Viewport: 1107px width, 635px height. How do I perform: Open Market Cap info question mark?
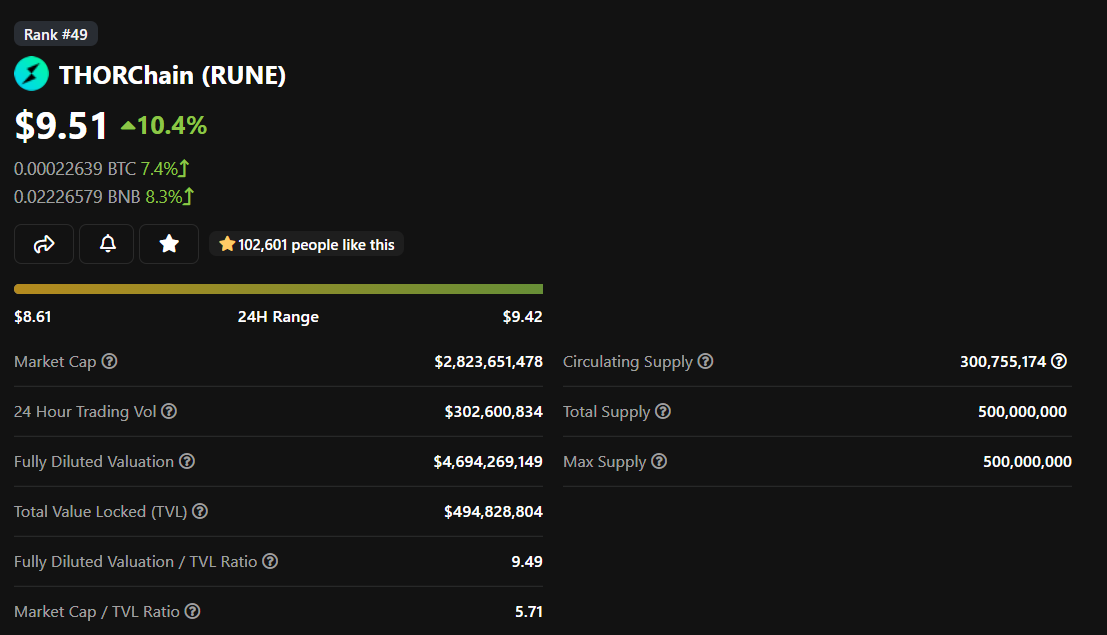click(x=109, y=361)
